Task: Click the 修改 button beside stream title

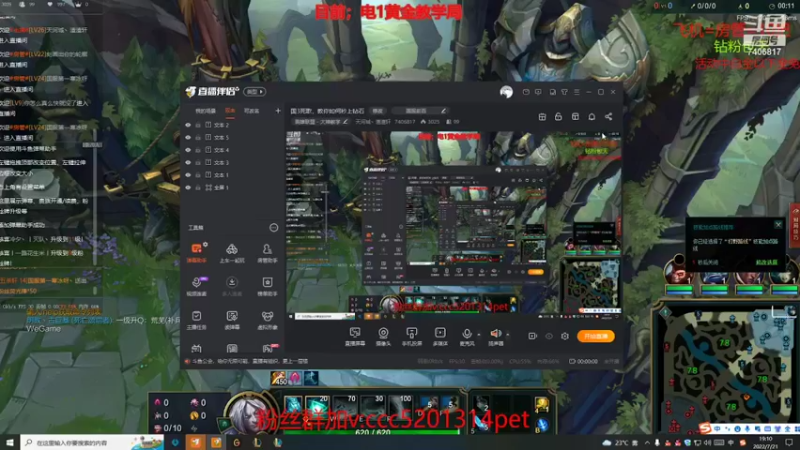Action: click(x=378, y=111)
